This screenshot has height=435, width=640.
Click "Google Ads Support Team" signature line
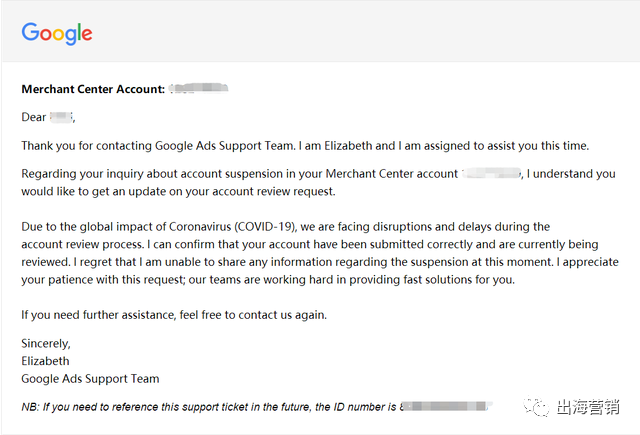point(90,379)
